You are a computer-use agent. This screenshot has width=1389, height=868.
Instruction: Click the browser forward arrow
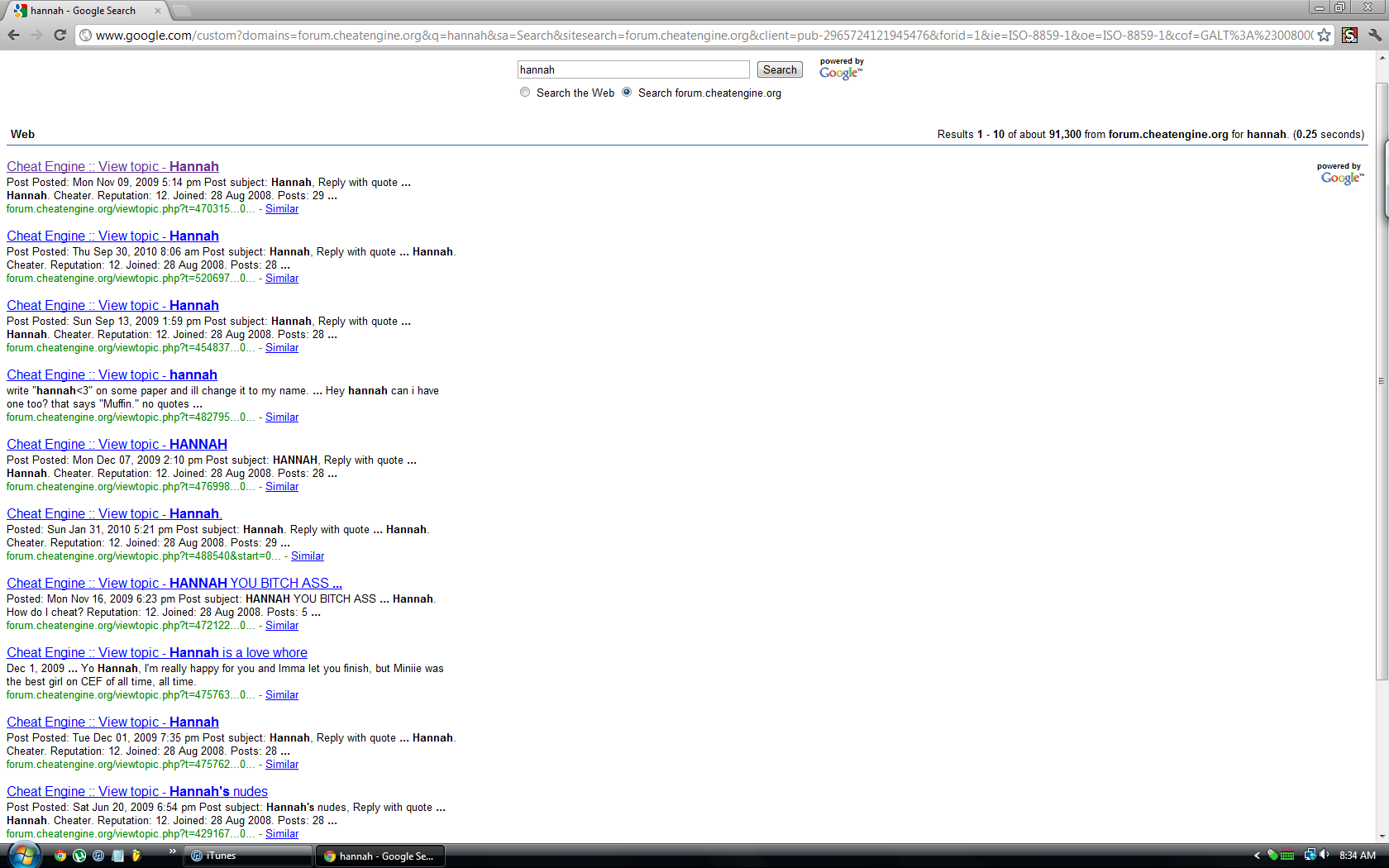(36, 35)
